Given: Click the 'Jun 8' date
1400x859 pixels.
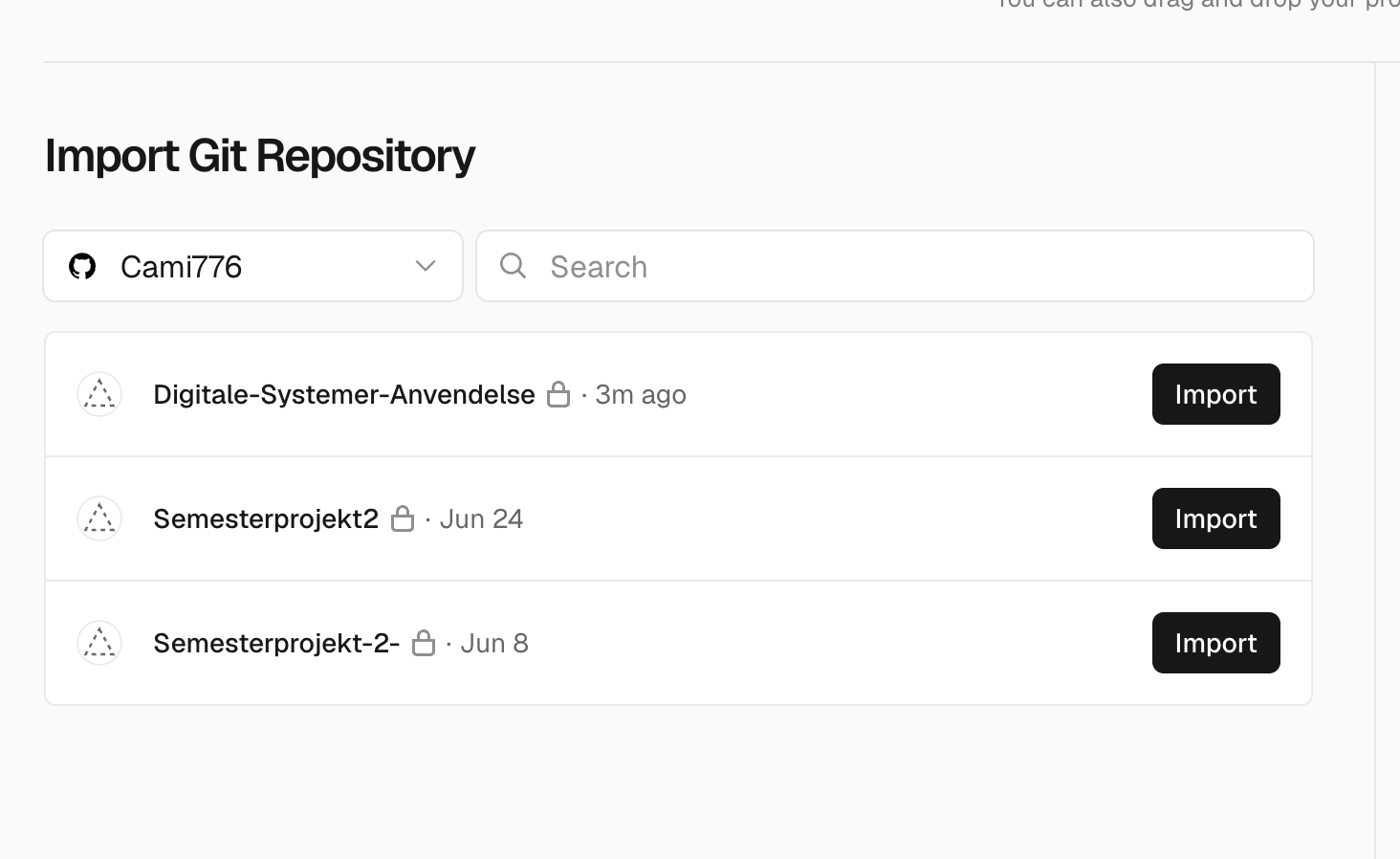Looking at the screenshot, I should pyautogui.click(x=494, y=643).
